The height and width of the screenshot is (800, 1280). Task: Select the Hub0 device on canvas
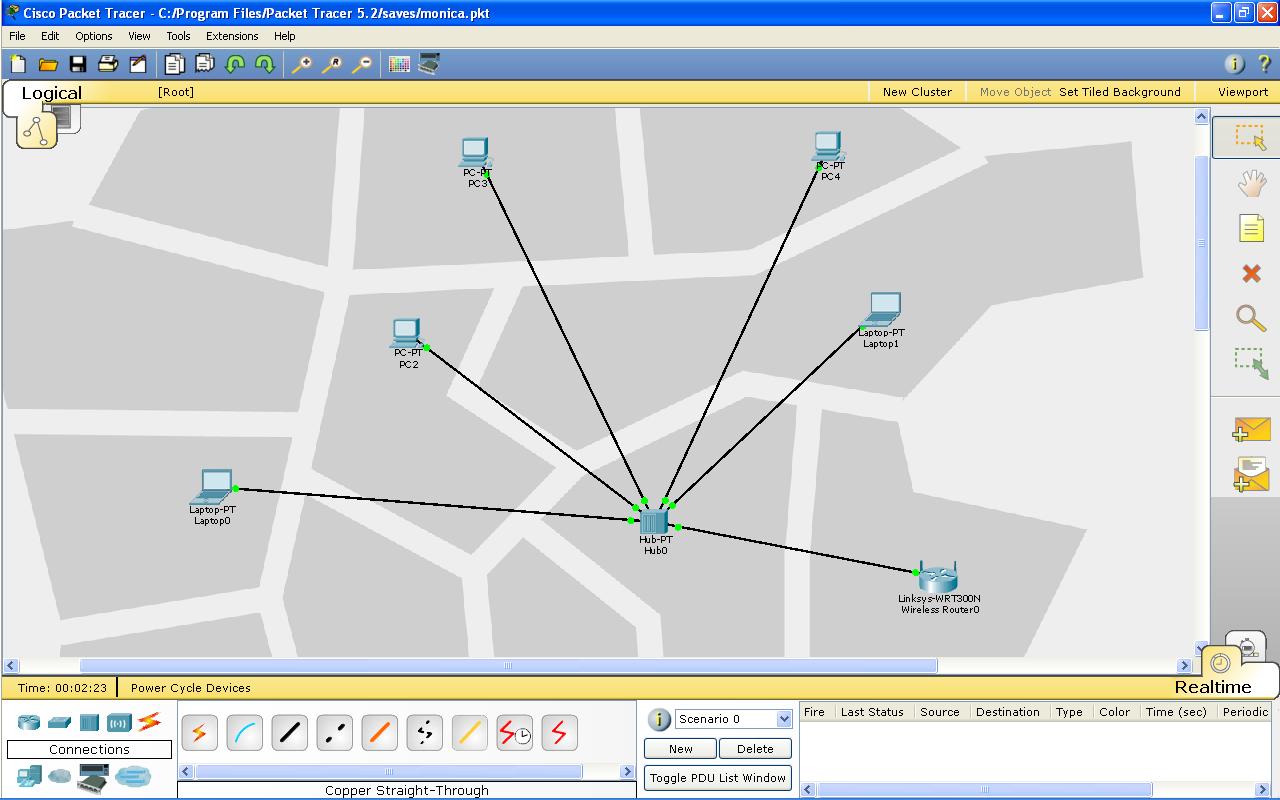click(x=654, y=522)
